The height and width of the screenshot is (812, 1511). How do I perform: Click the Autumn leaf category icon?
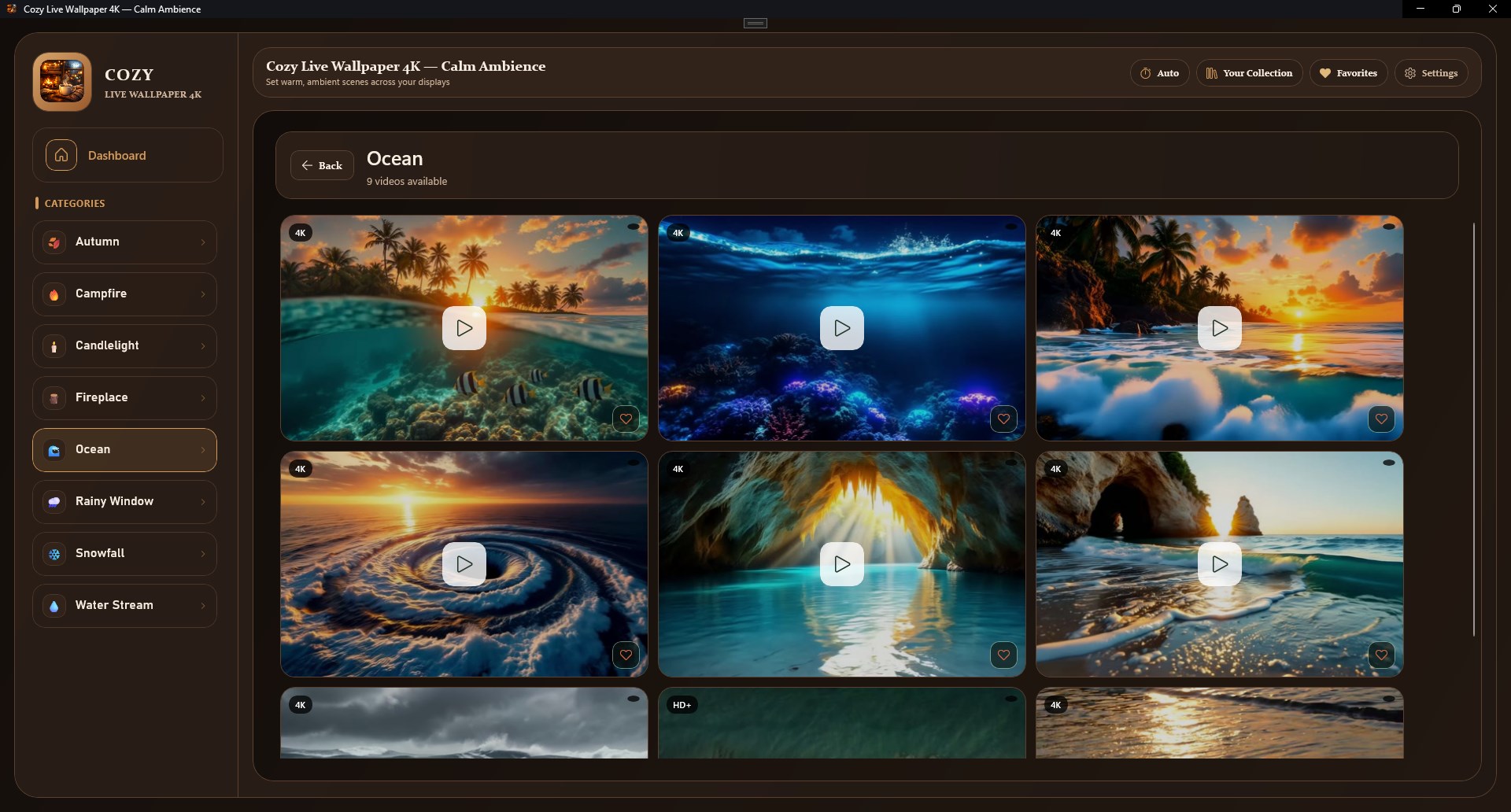pos(54,242)
